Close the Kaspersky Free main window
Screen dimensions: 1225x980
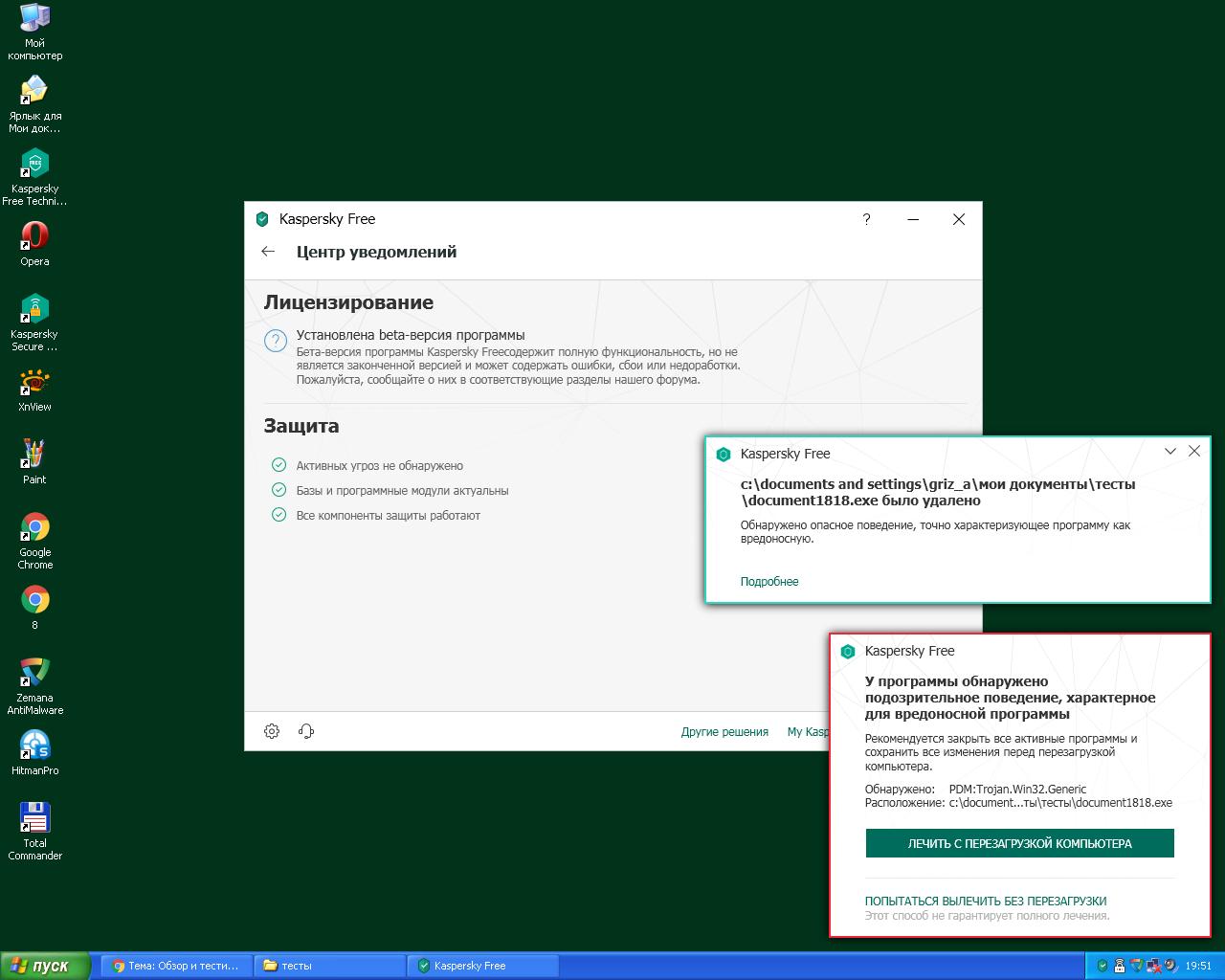958,219
